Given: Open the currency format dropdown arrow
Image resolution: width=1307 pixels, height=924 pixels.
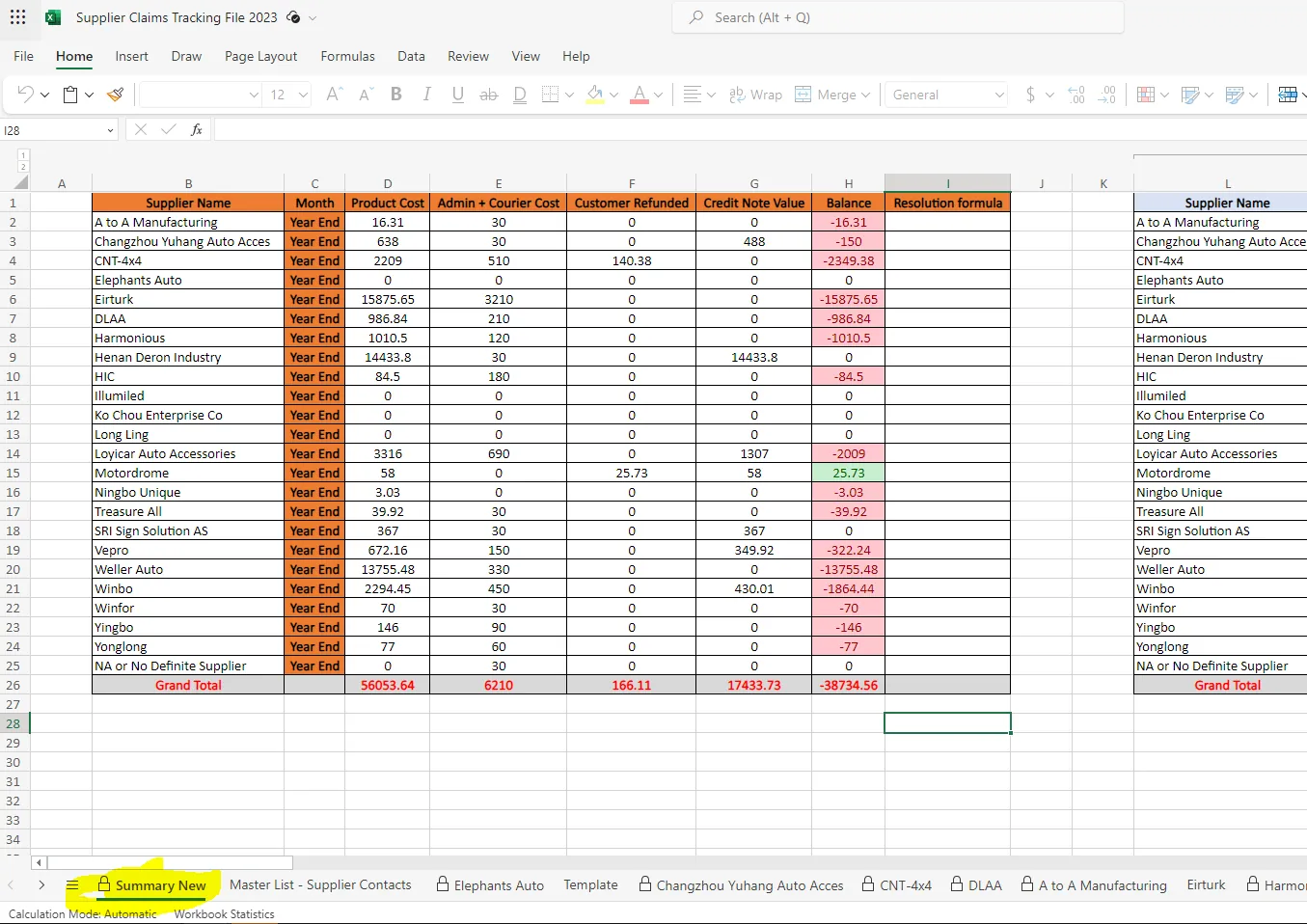Looking at the screenshot, I should point(1049,95).
